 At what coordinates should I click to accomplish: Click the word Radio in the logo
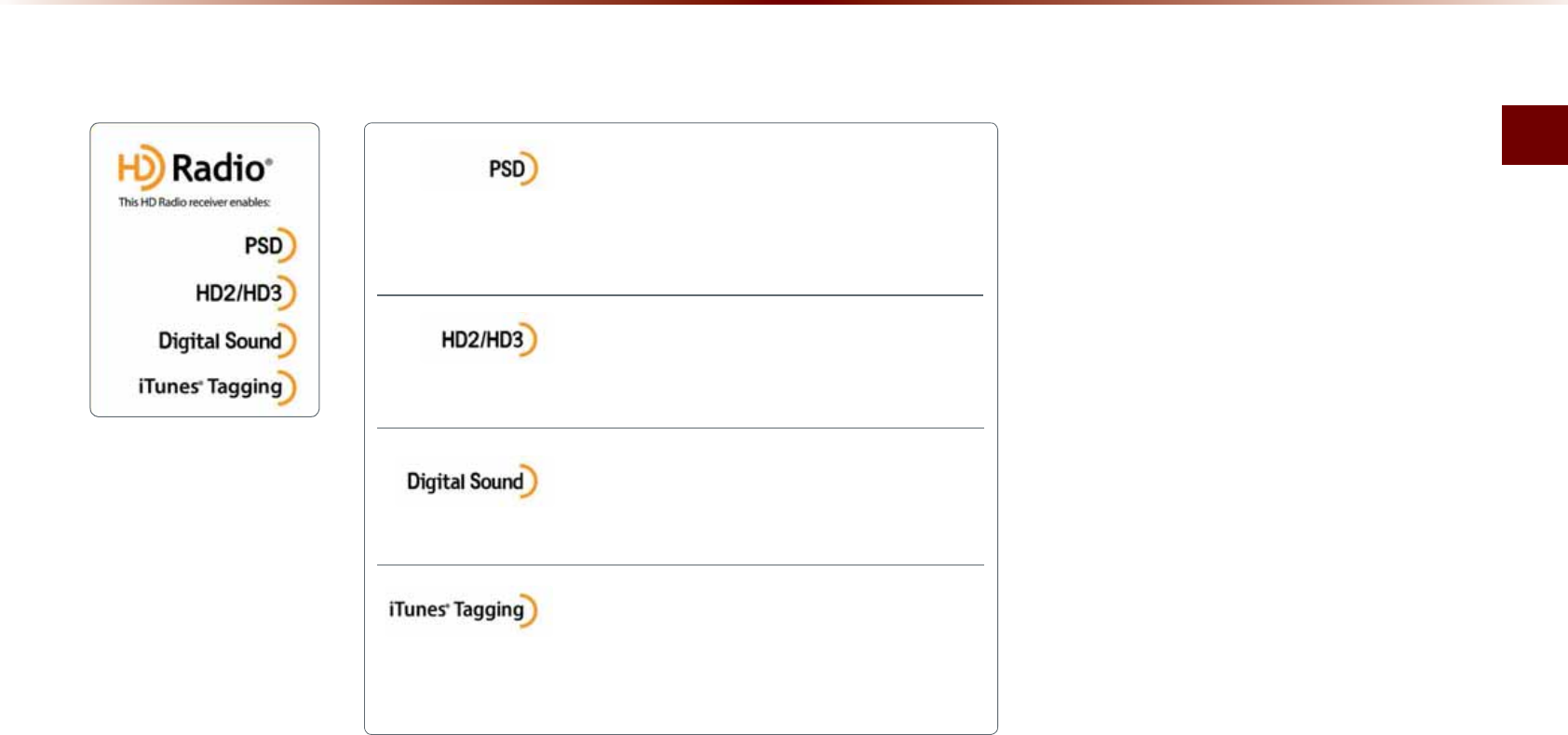tap(222, 169)
